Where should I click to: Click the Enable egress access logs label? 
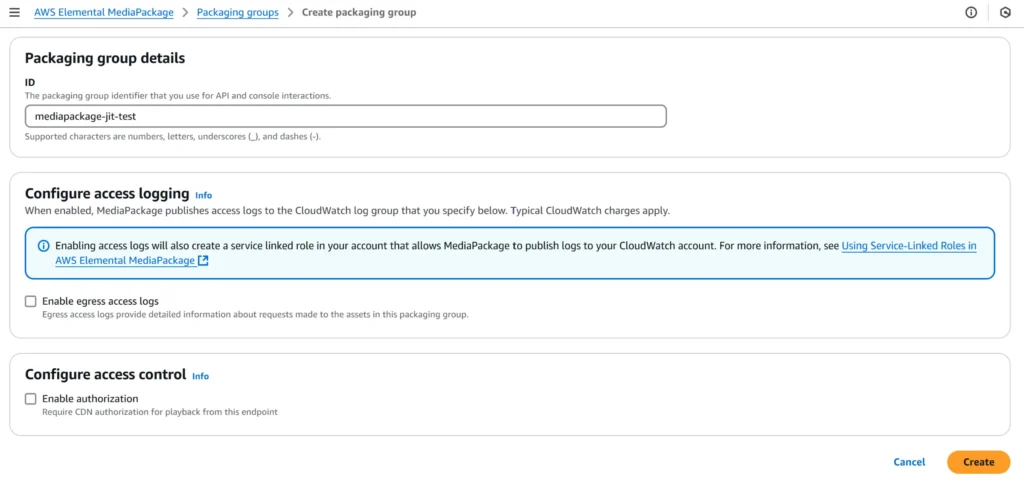click(x=101, y=301)
